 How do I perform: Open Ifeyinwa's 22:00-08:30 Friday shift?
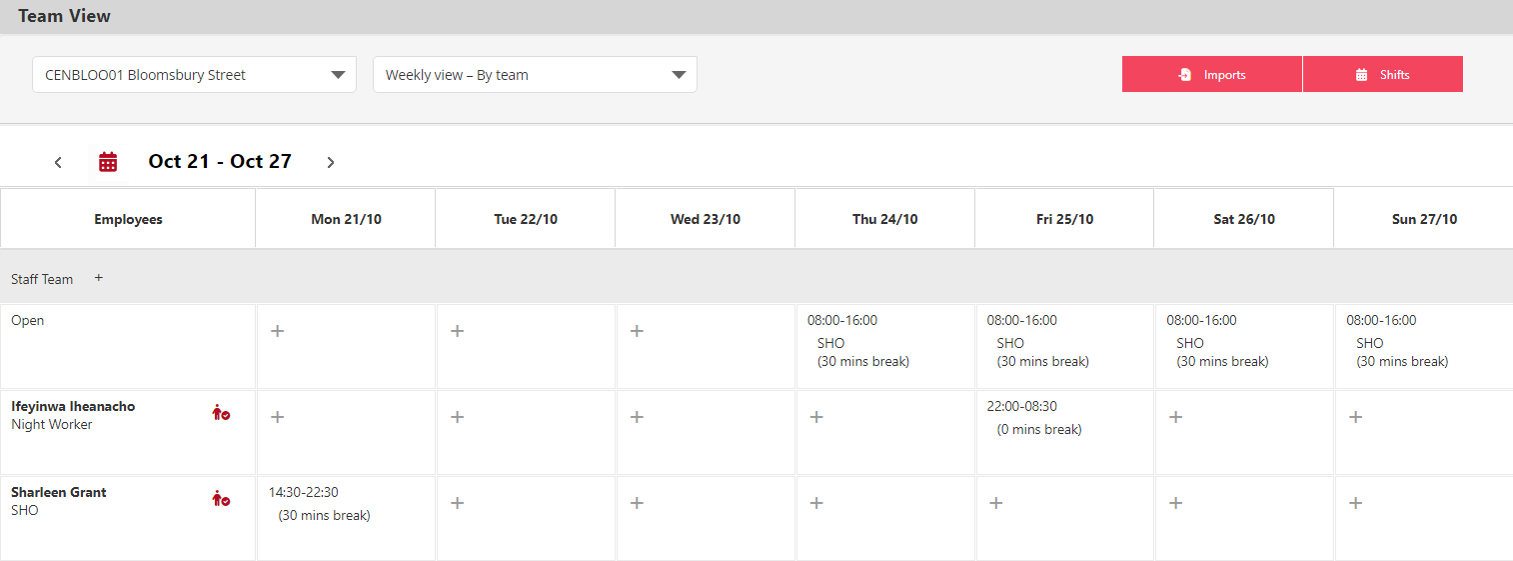[x=1034, y=418]
